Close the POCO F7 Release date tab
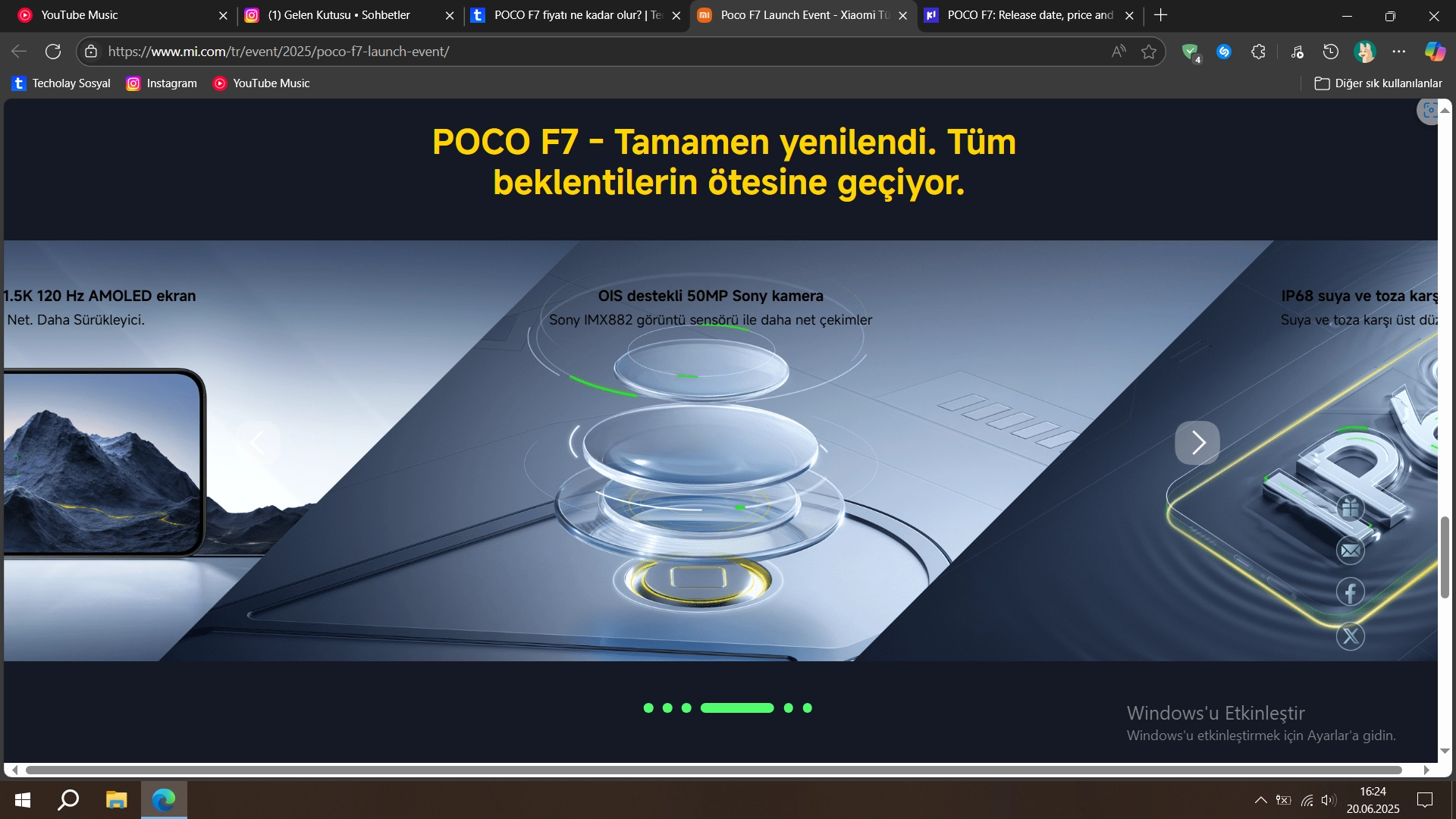The height and width of the screenshot is (819, 1456). [x=1129, y=15]
